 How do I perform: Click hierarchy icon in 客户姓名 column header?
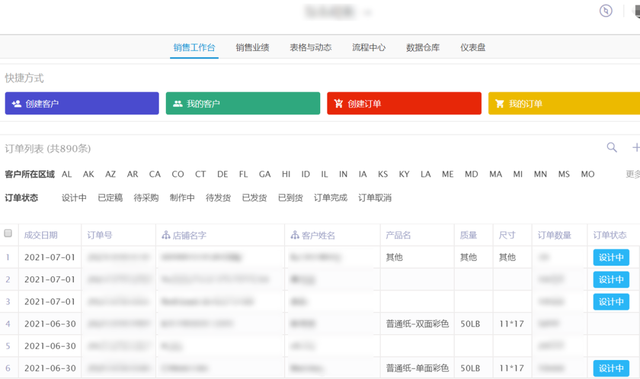click(295, 235)
